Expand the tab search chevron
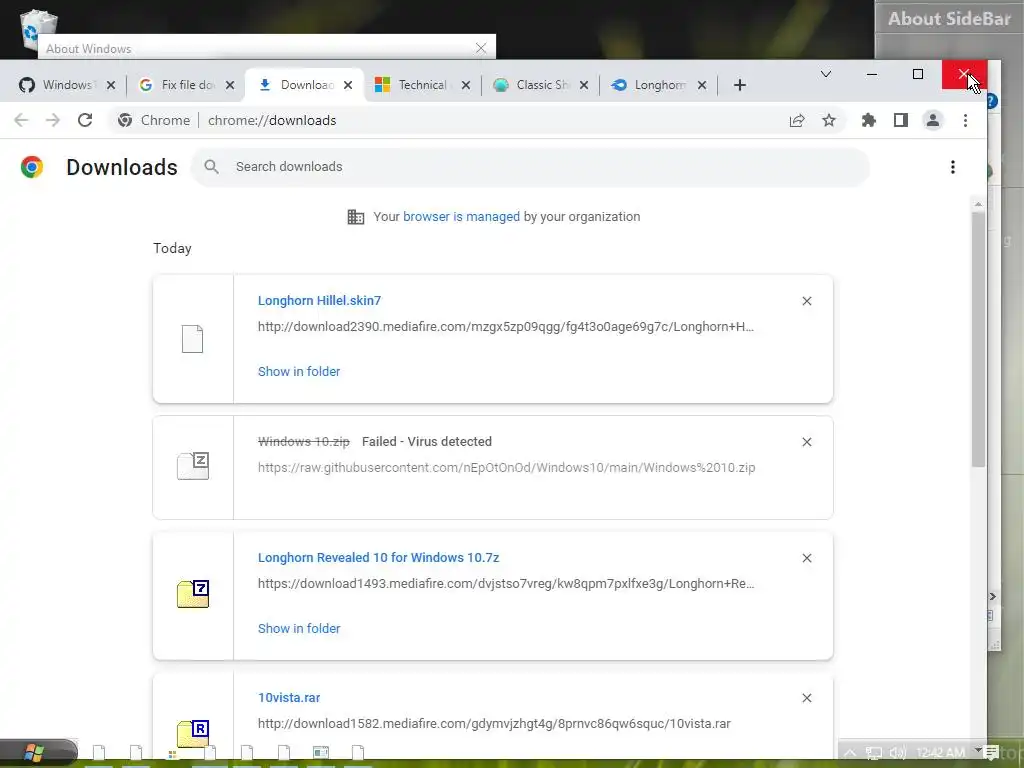Viewport: 1024px width, 768px height. point(825,74)
